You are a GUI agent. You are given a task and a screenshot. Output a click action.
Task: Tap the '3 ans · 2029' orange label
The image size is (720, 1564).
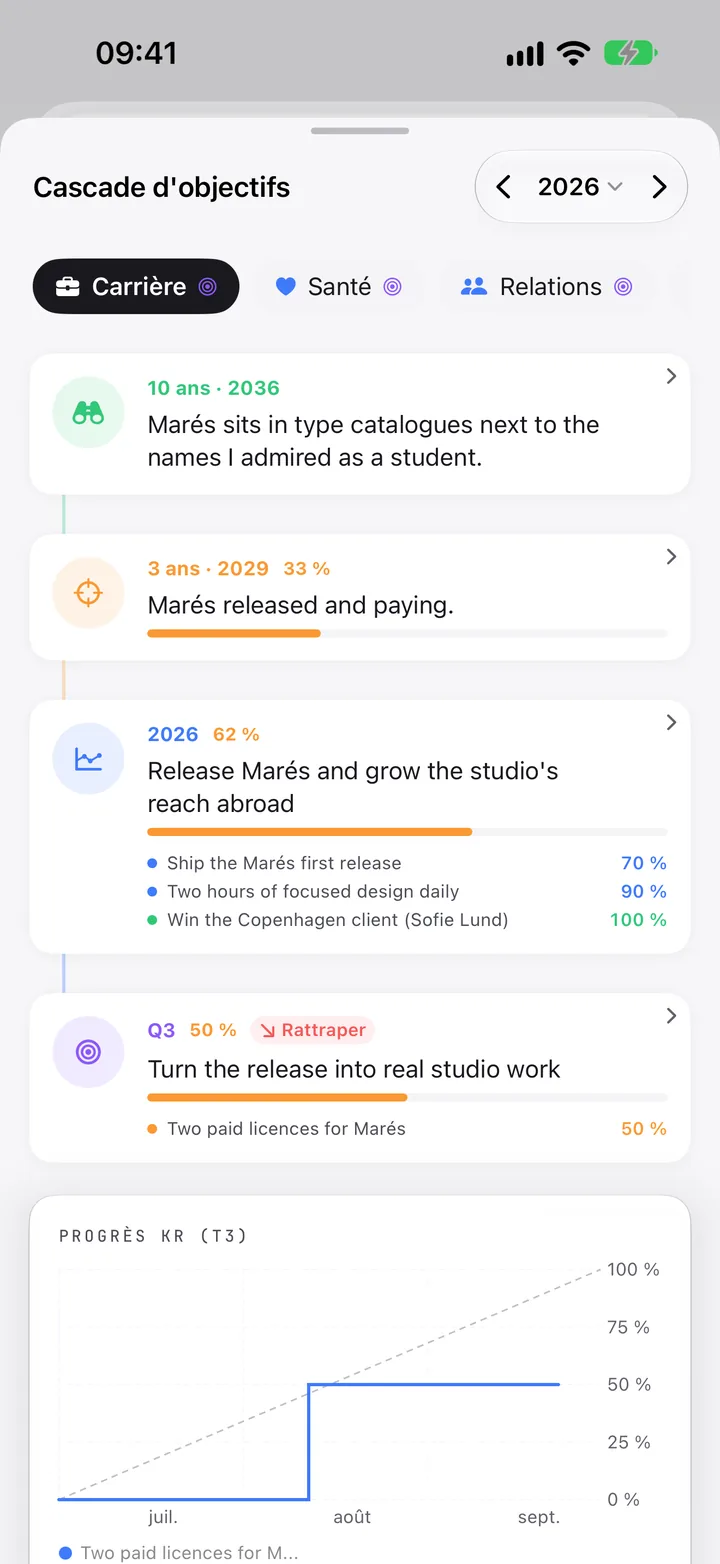pos(208,568)
